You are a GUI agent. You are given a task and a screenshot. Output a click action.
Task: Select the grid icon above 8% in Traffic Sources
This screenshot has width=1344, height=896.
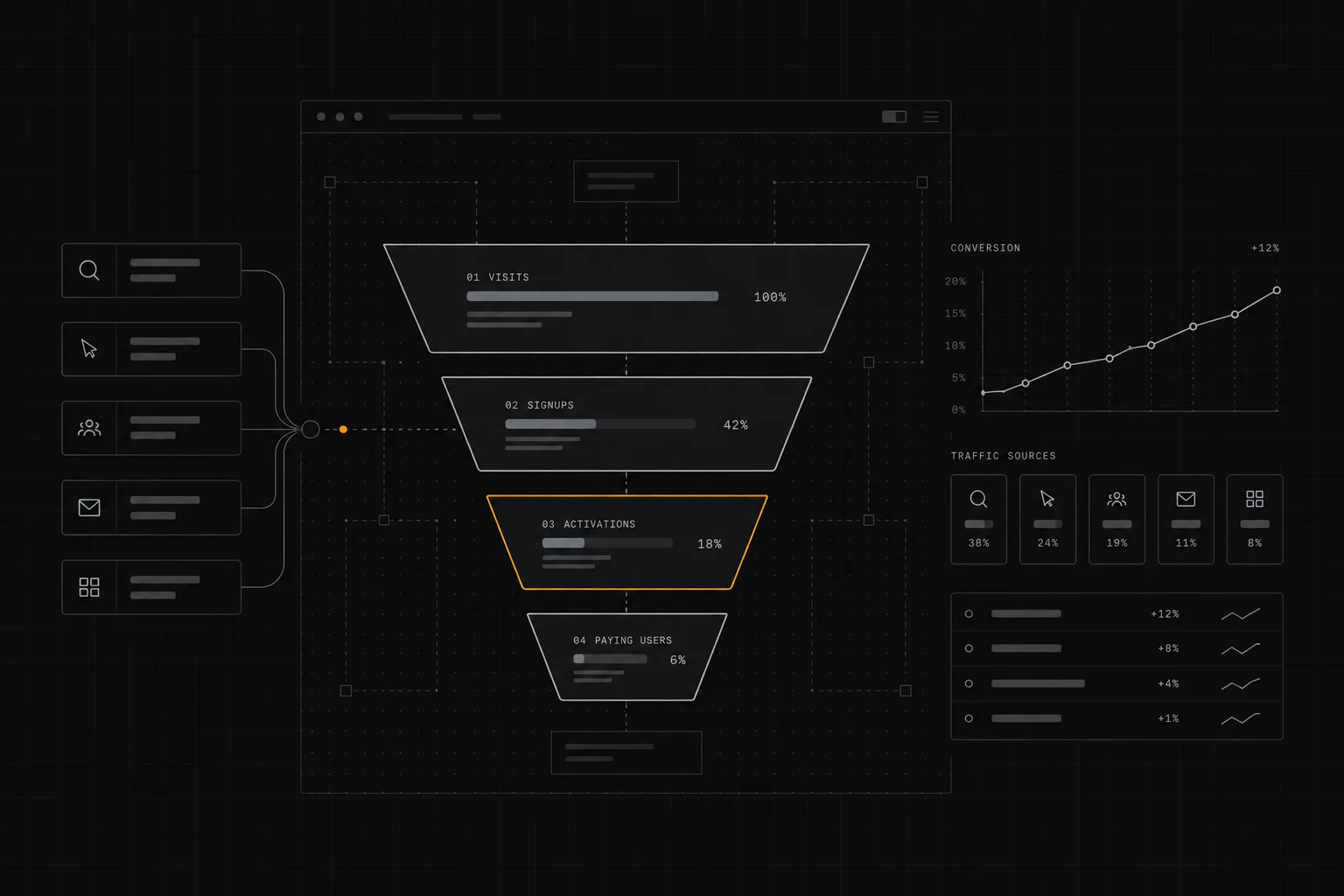pos(1255,499)
